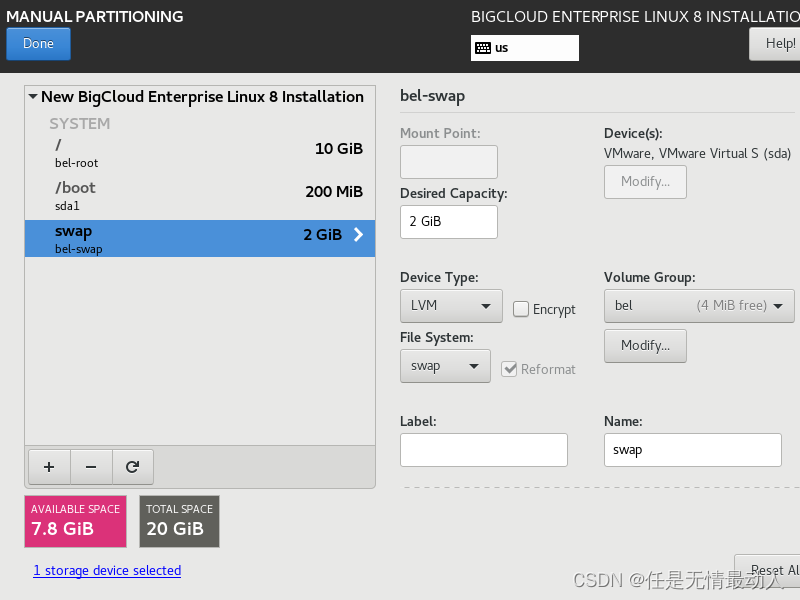Toggle the Encrypt checkbox
The image size is (800, 600).
(520, 309)
